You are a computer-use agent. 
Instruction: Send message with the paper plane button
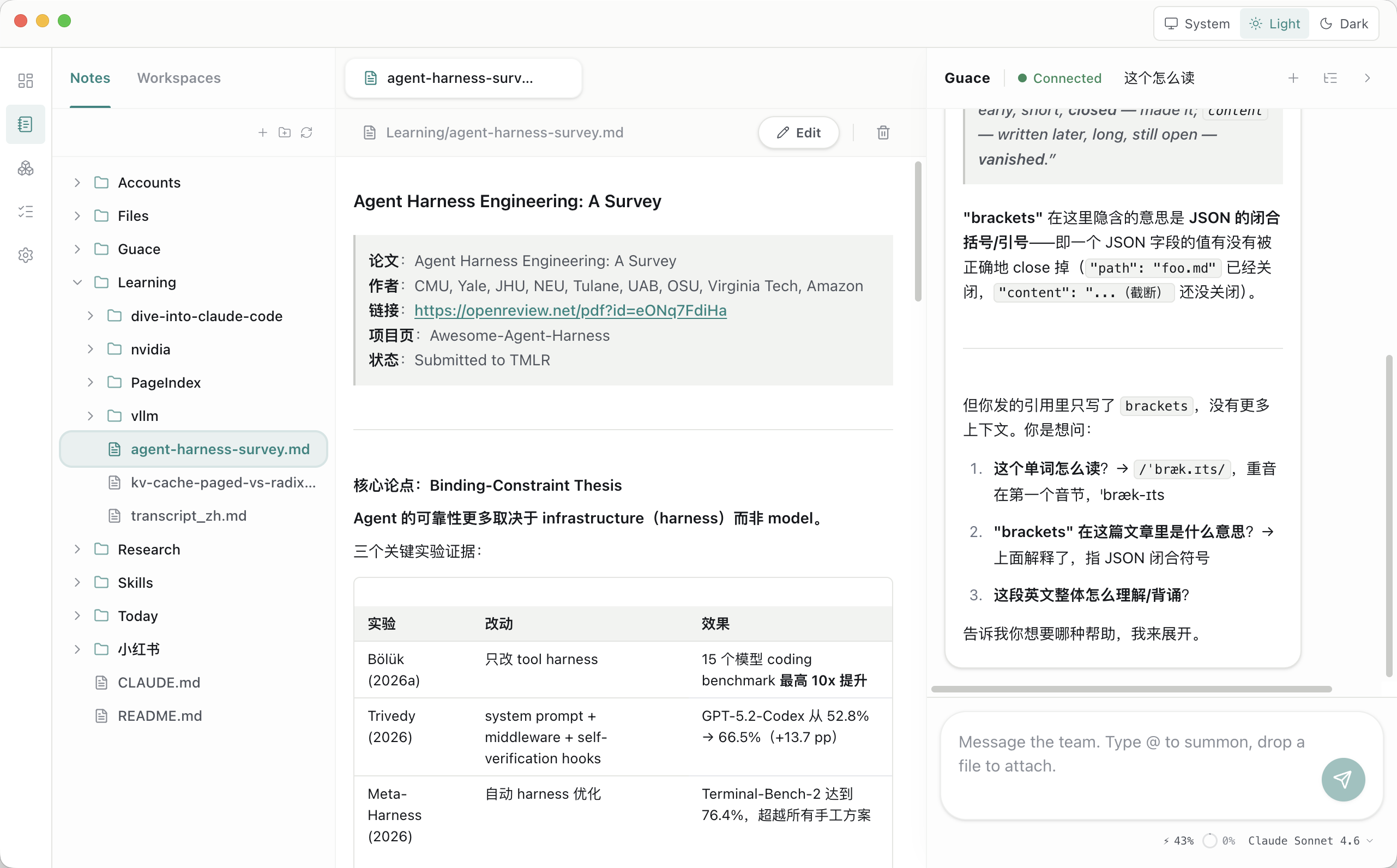1343,779
